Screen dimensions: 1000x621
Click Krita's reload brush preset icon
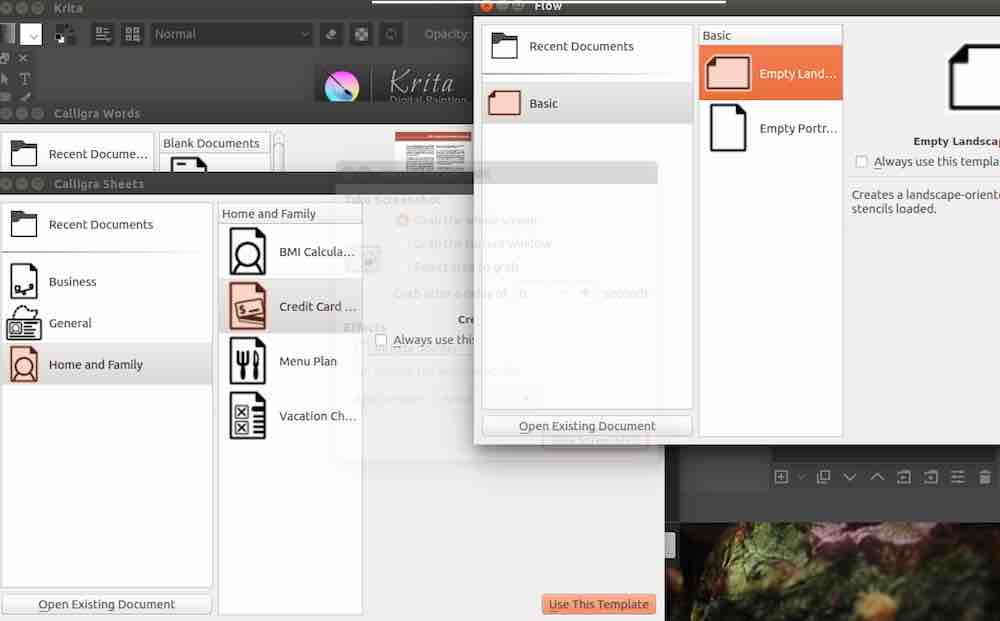pos(390,34)
